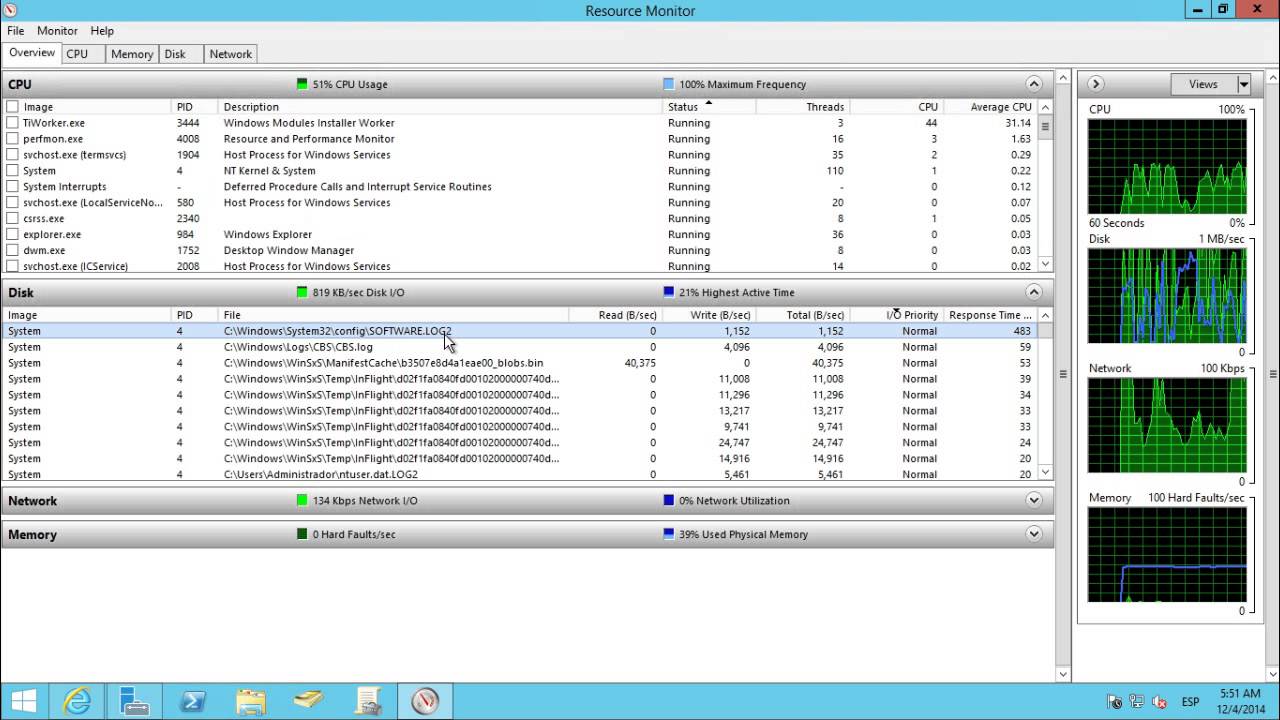Sort disk activity by the File column header

394,315
